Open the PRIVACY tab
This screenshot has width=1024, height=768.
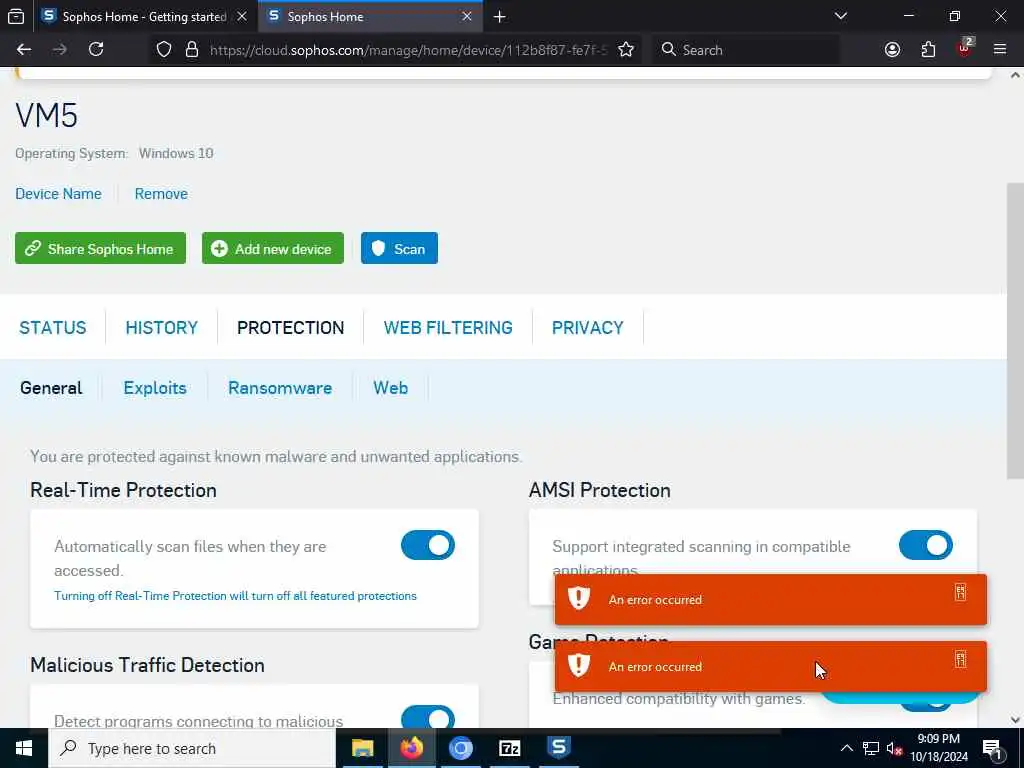[x=588, y=327]
